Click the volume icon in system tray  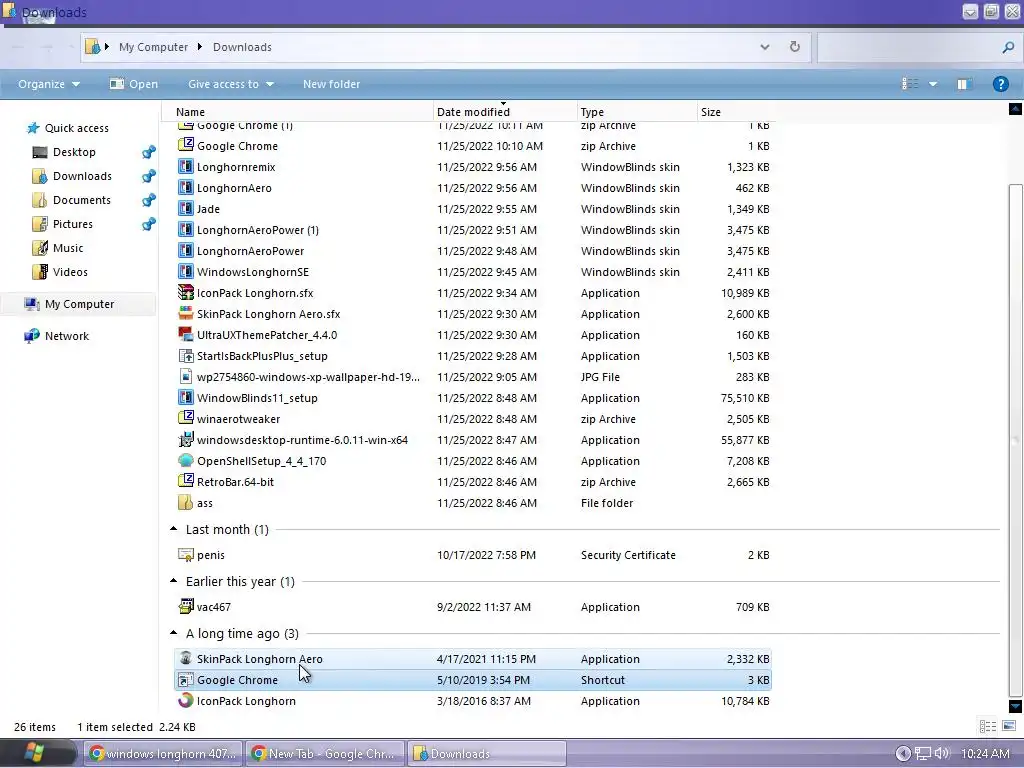point(942,753)
